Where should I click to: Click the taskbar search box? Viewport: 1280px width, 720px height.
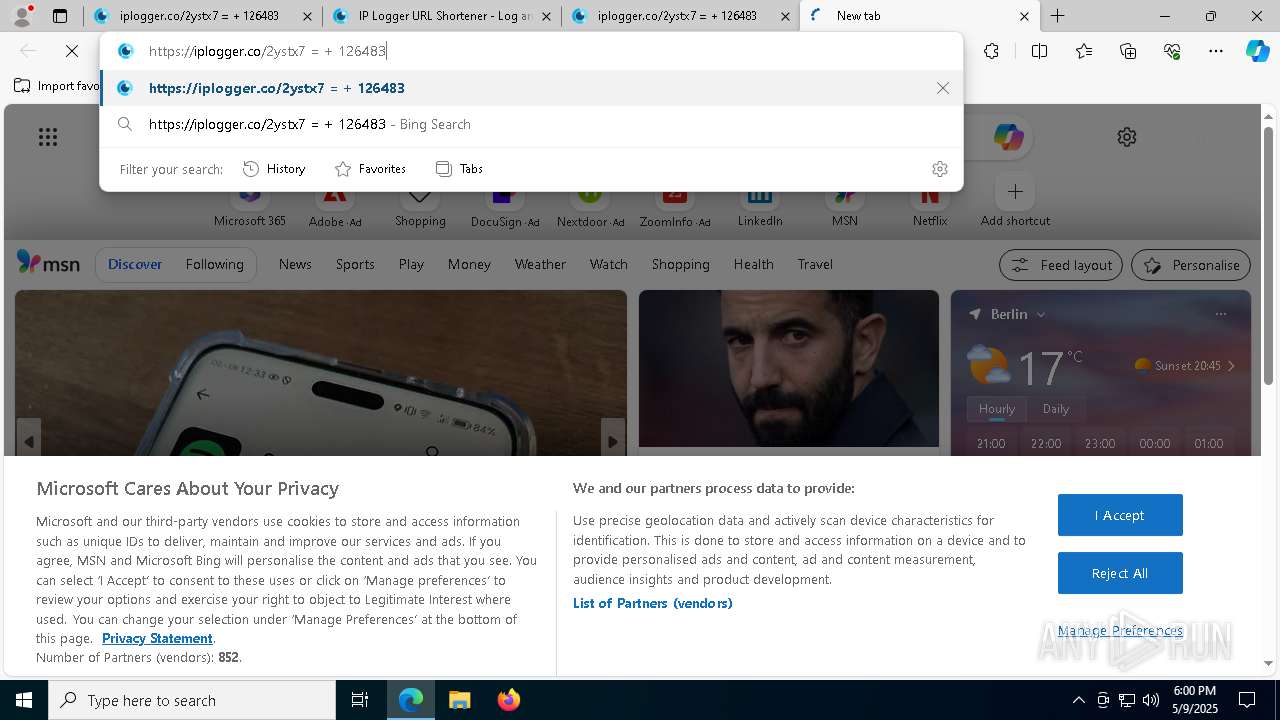tap(192, 700)
